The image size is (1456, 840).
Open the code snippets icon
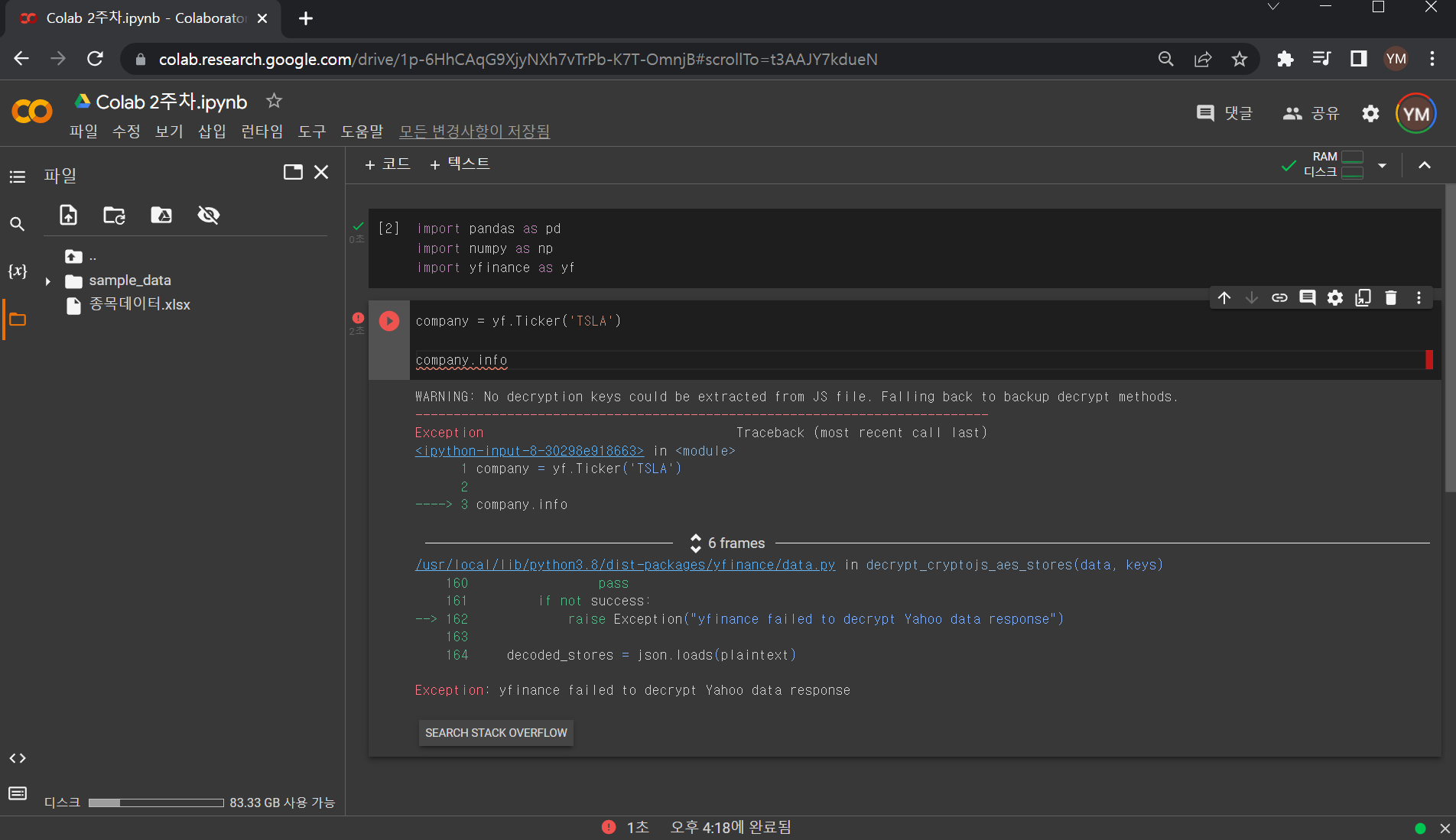tap(17, 758)
